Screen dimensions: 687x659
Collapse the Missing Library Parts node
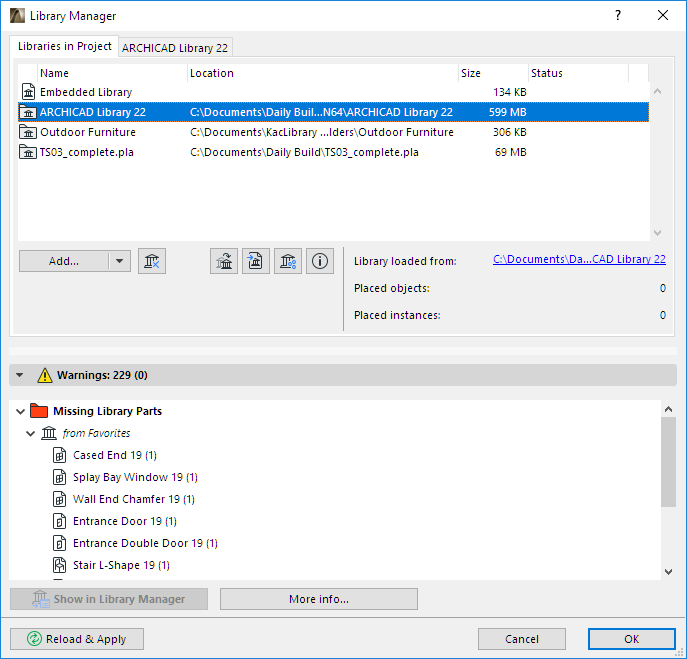pos(21,411)
